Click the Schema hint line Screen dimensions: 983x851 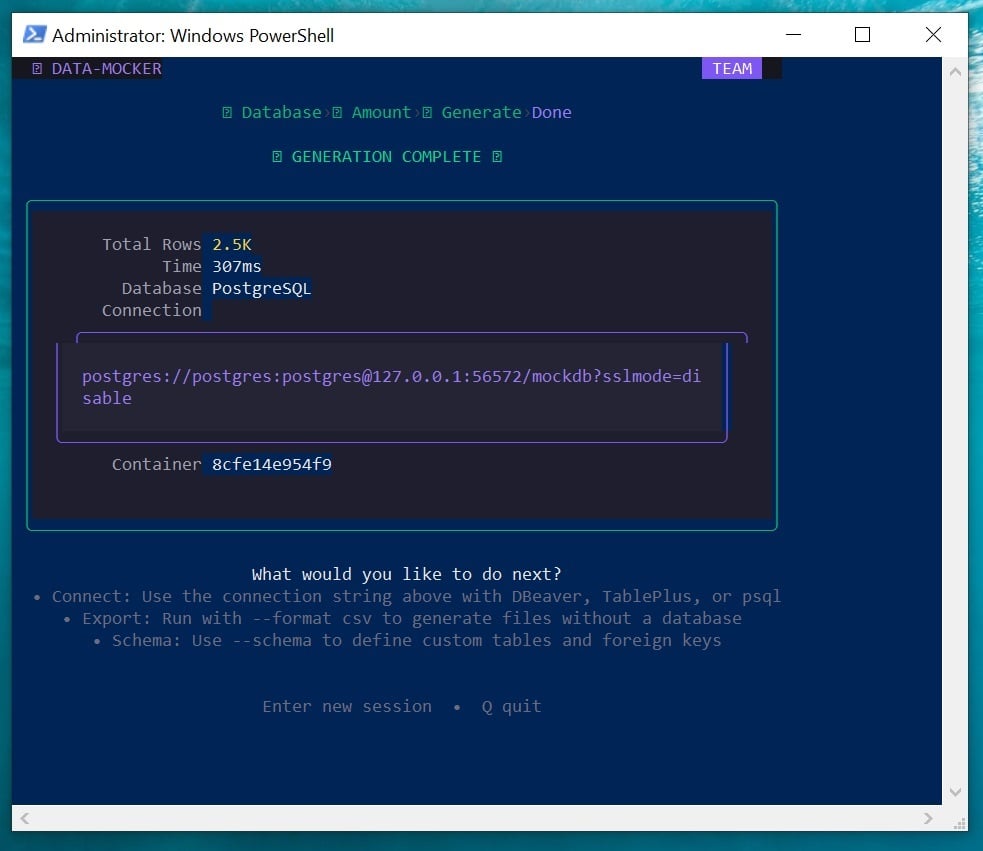[407, 640]
